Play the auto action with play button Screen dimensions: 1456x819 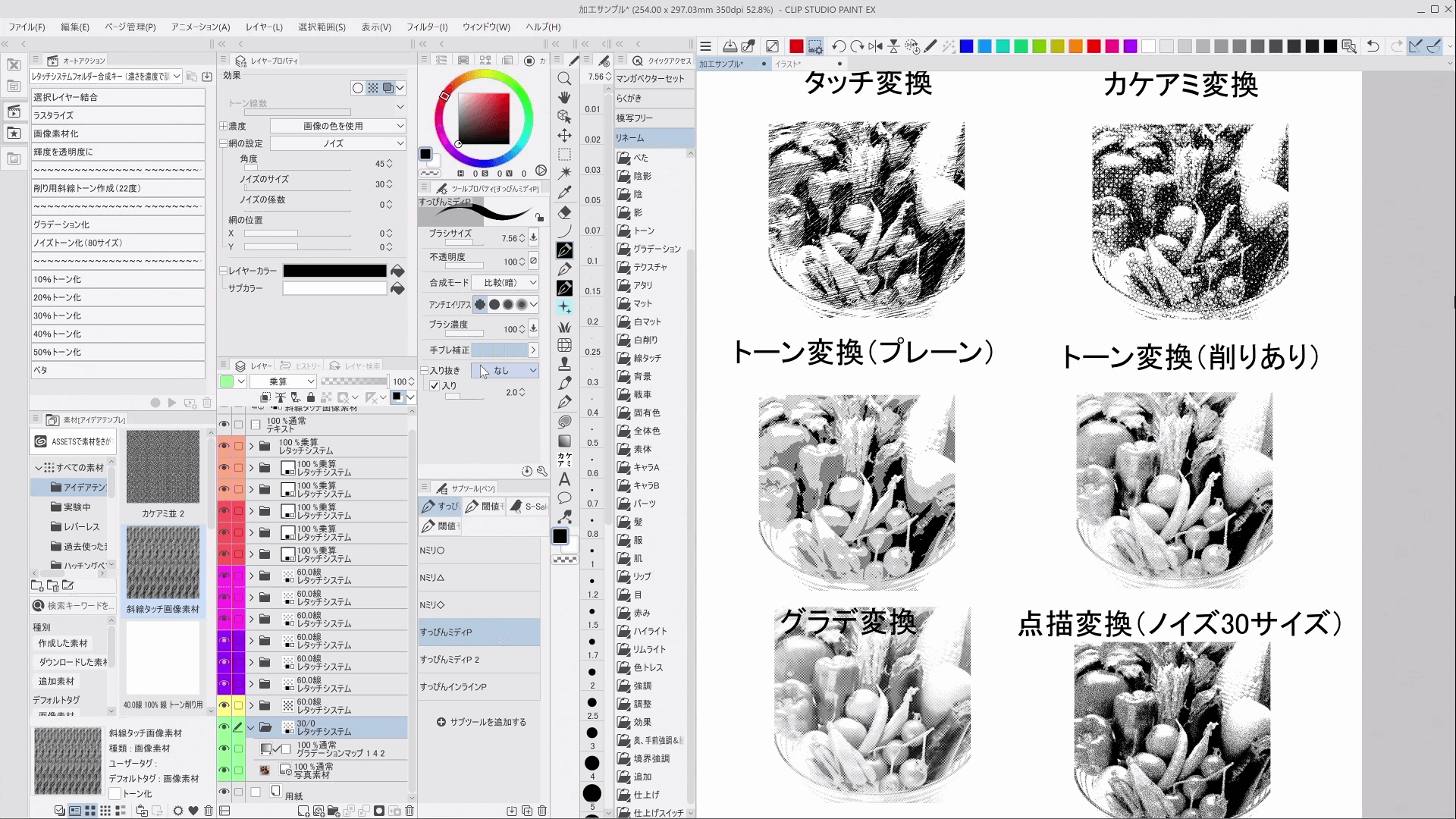[x=172, y=403]
